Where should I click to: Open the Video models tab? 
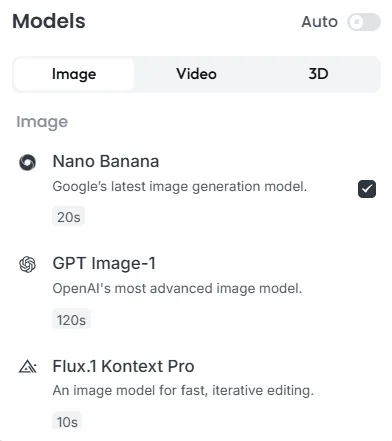(x=196, y=74)
